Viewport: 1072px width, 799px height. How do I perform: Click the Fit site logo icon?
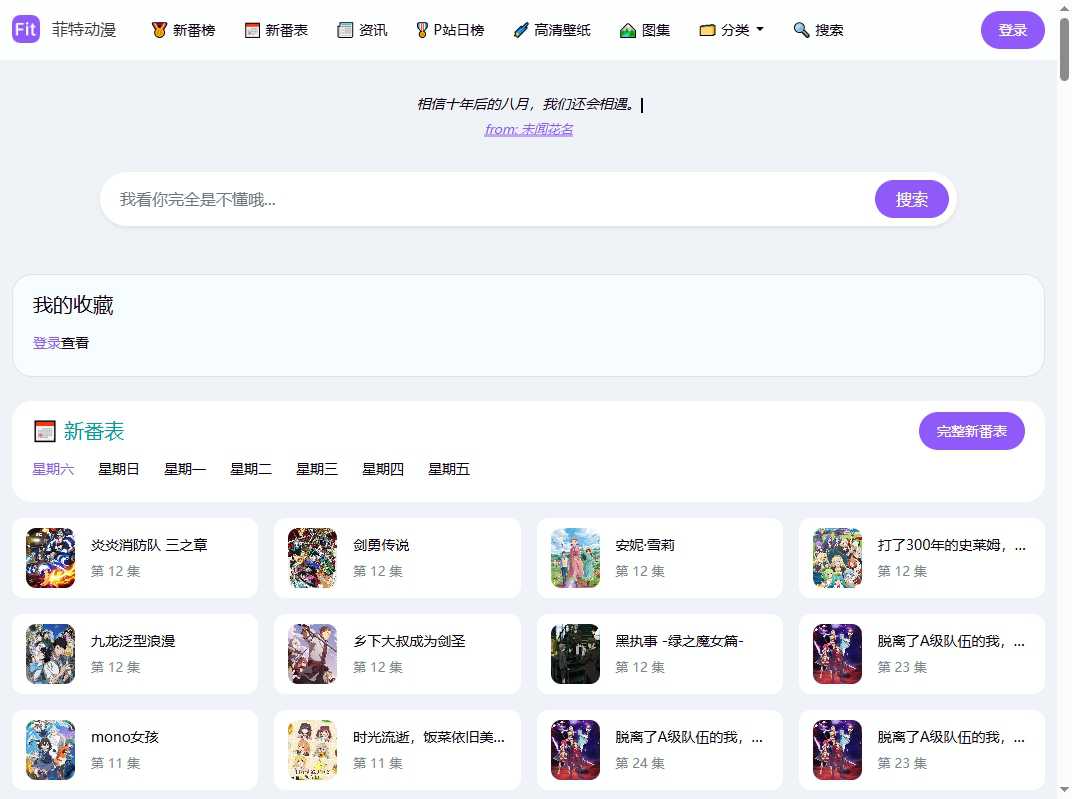25,29
